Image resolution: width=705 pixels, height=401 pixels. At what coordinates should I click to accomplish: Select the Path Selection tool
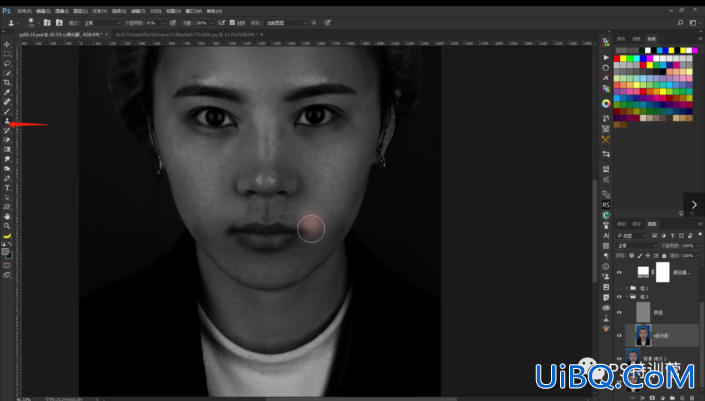(x=7, y=197)
